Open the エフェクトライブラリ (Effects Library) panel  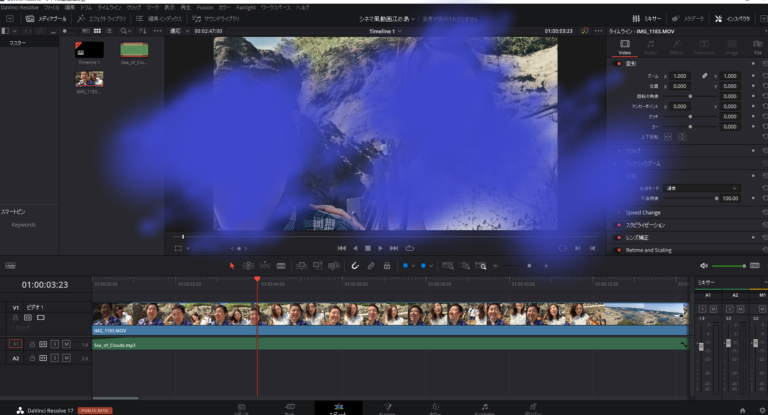coord(101,19)
